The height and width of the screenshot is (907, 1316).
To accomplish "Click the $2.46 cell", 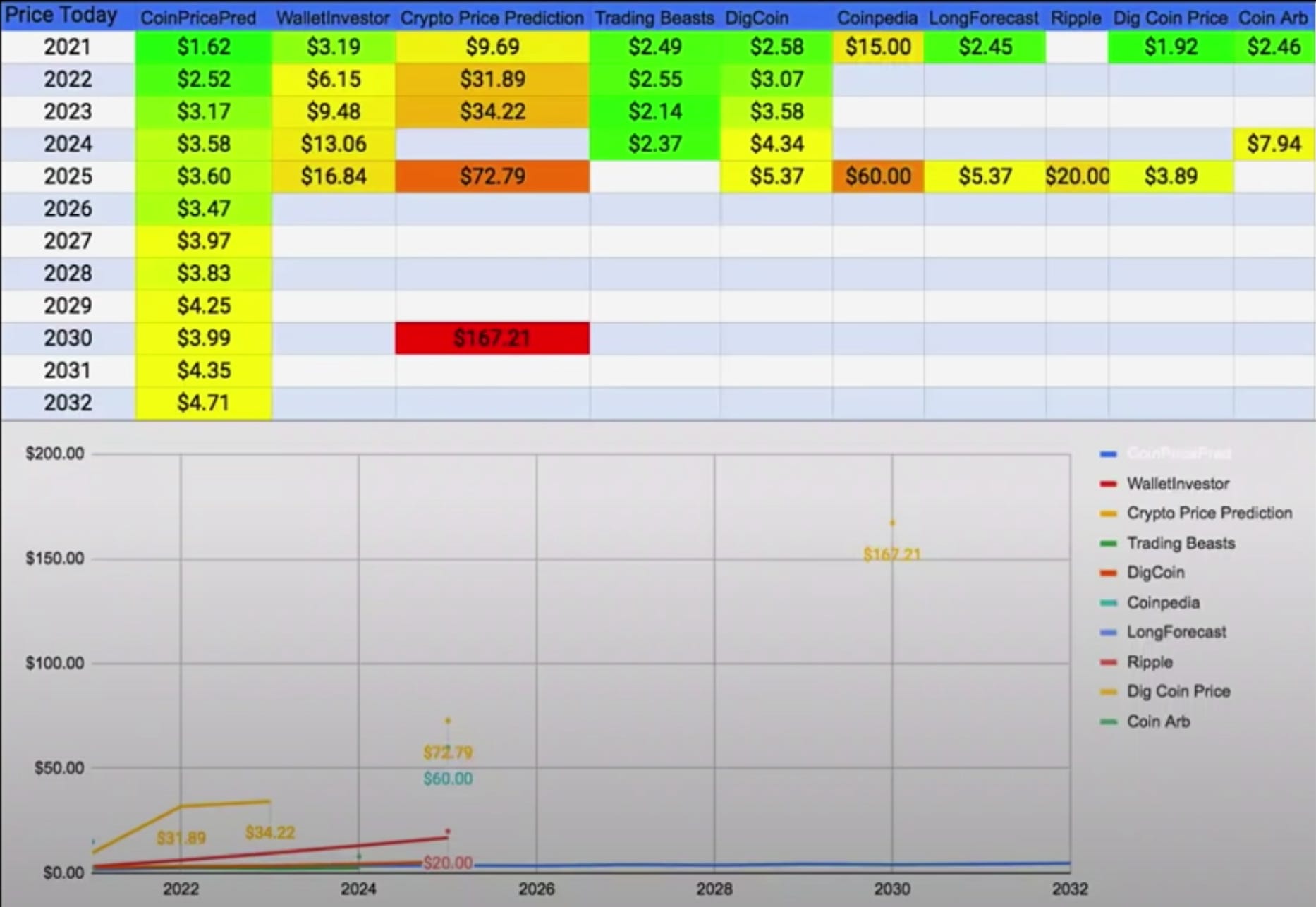I will coord(1274,47).
